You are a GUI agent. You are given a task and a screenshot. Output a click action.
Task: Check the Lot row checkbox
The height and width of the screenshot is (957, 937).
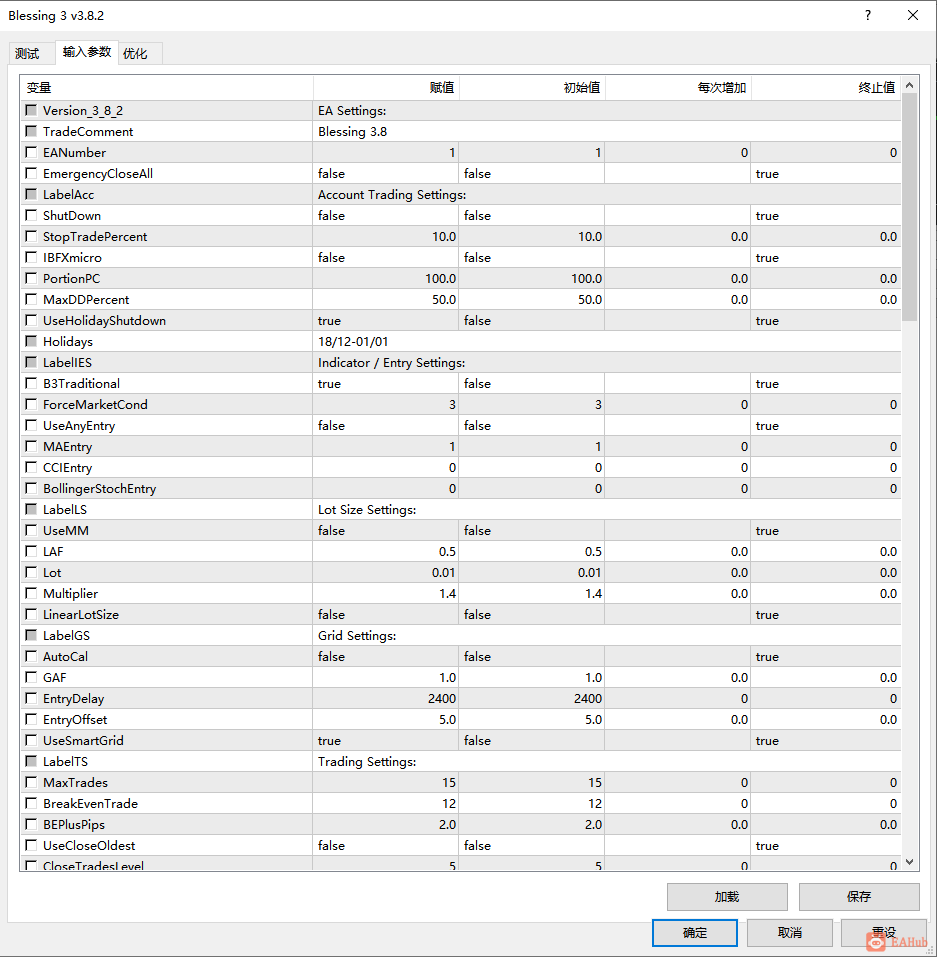click(31, 572)
